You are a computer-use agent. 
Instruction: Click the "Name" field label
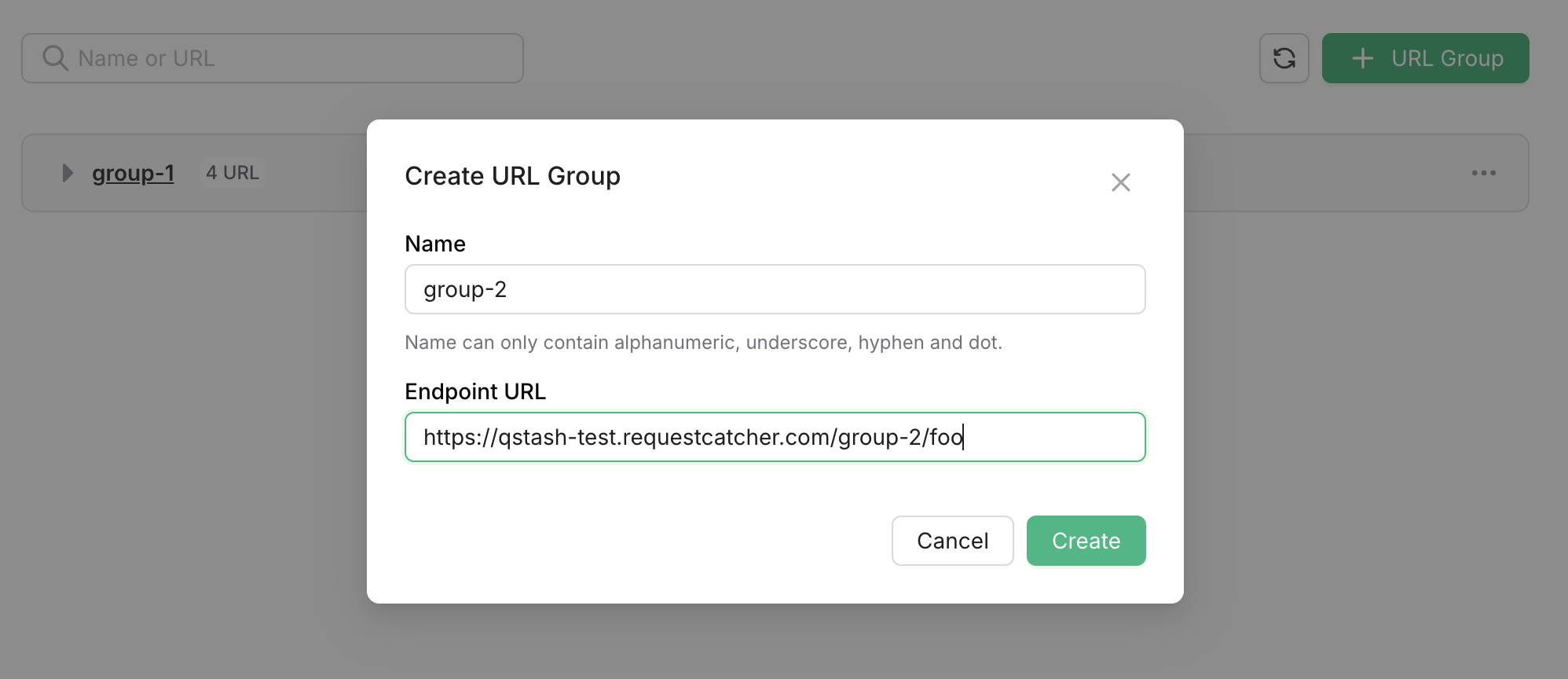tap(435, 244)
